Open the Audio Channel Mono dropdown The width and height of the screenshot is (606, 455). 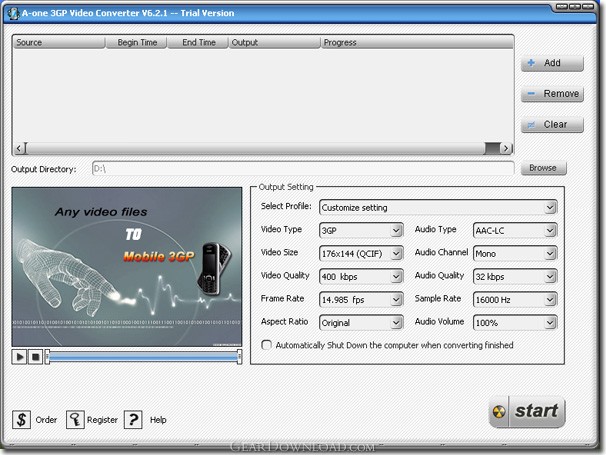click(x=515, y=254)
